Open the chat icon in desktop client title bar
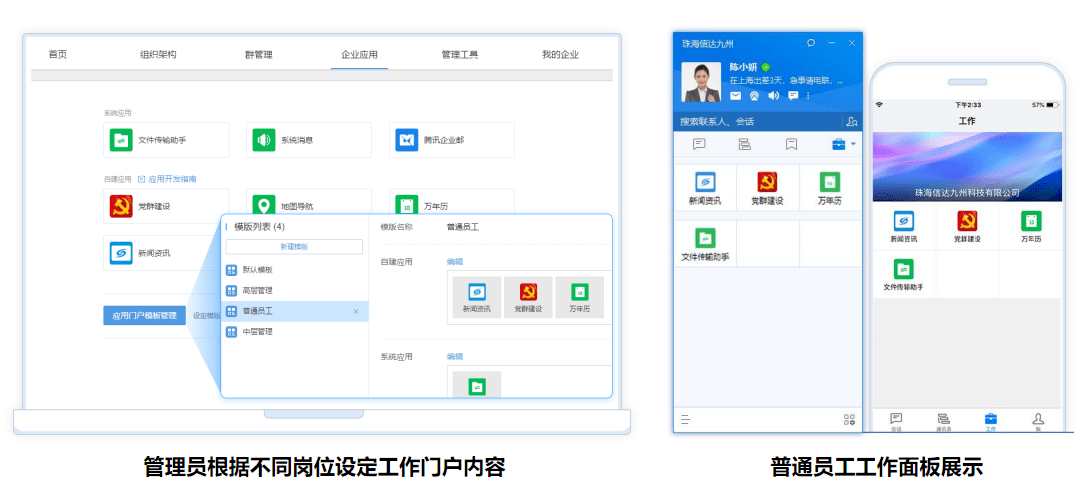Image resolution: width=1091 pixels, height=486 pixels. click(811, 42)
